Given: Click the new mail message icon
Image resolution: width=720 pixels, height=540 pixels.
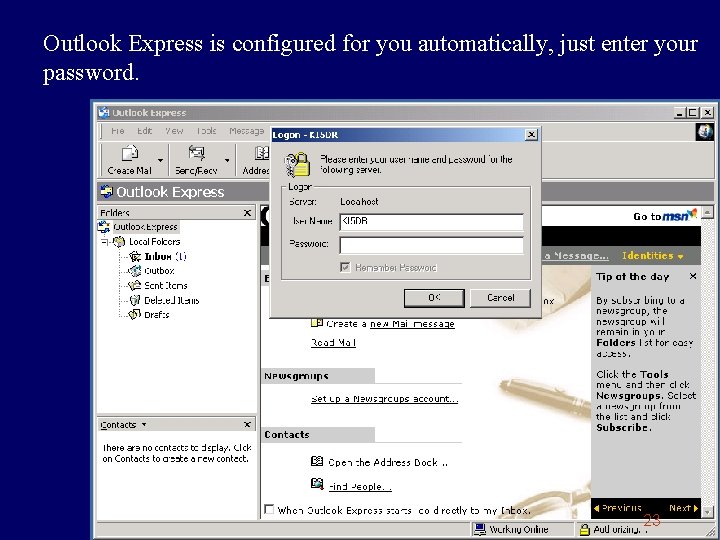Looking at the screenshot, I should (317, 323).
